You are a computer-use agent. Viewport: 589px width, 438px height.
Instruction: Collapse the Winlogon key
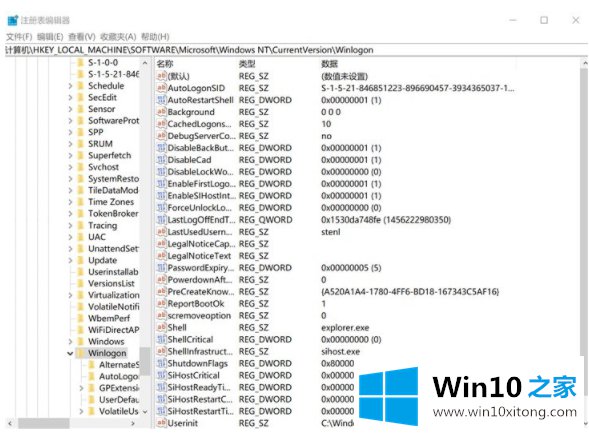click(x=70, y=353)
